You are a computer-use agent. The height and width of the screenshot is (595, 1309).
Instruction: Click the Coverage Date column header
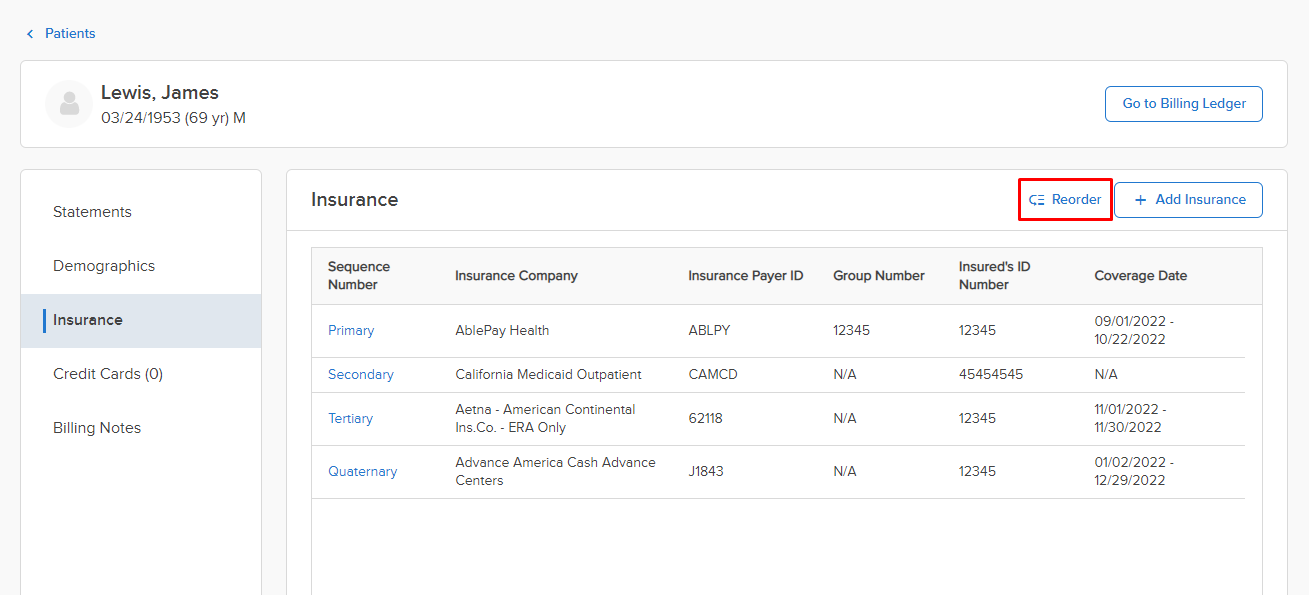click(1141, 276)
